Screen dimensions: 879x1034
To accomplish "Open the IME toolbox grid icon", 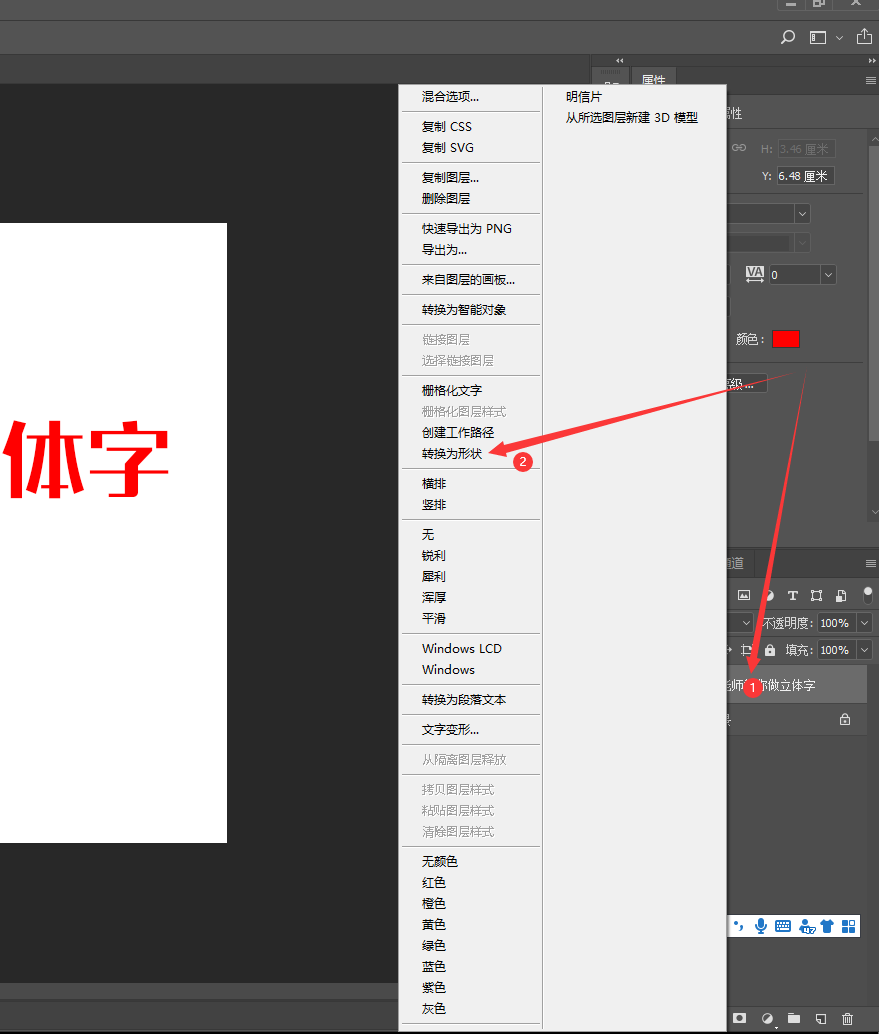I will point(849,926).
